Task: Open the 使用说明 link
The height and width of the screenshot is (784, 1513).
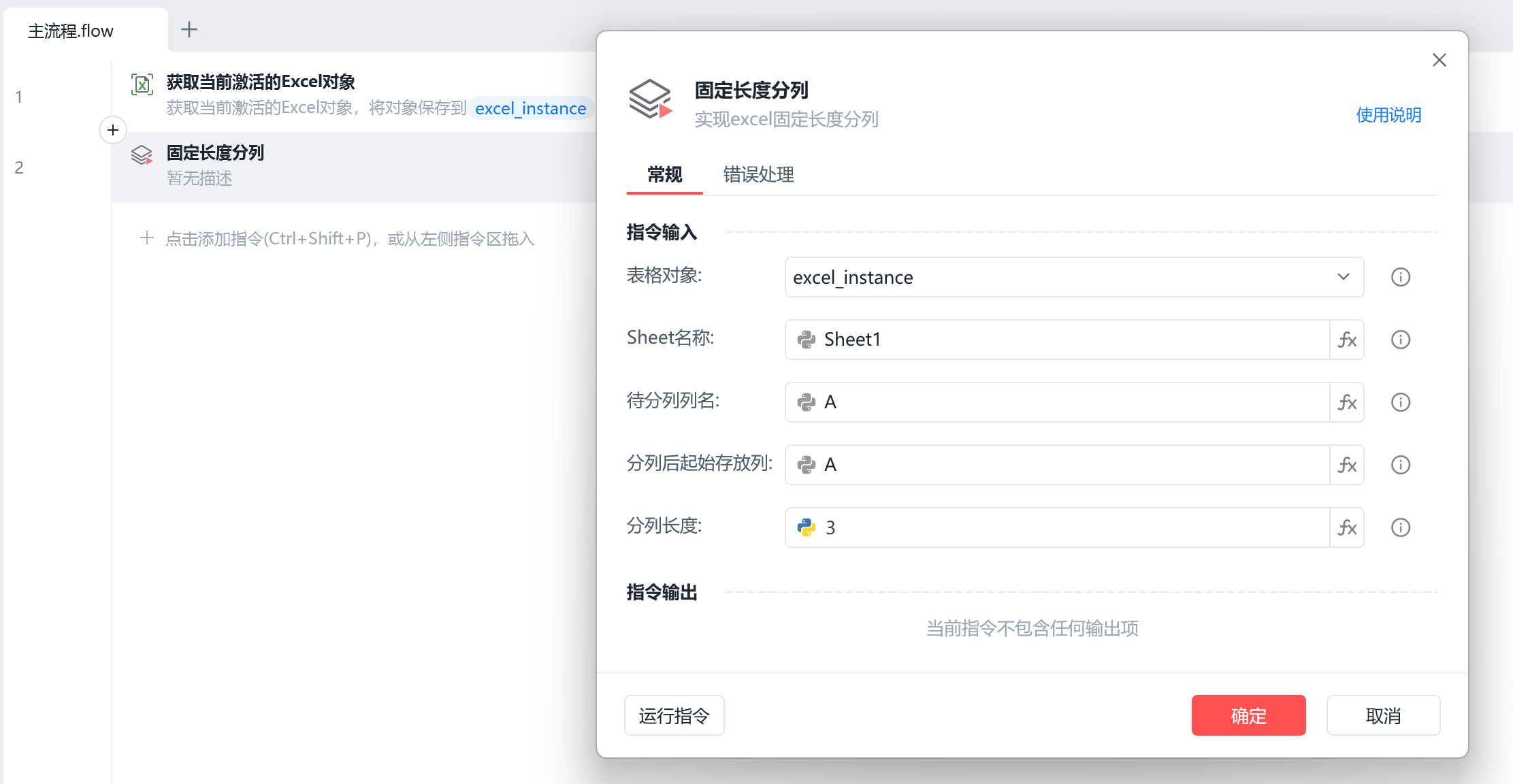Action: (x=1388, y=115)
